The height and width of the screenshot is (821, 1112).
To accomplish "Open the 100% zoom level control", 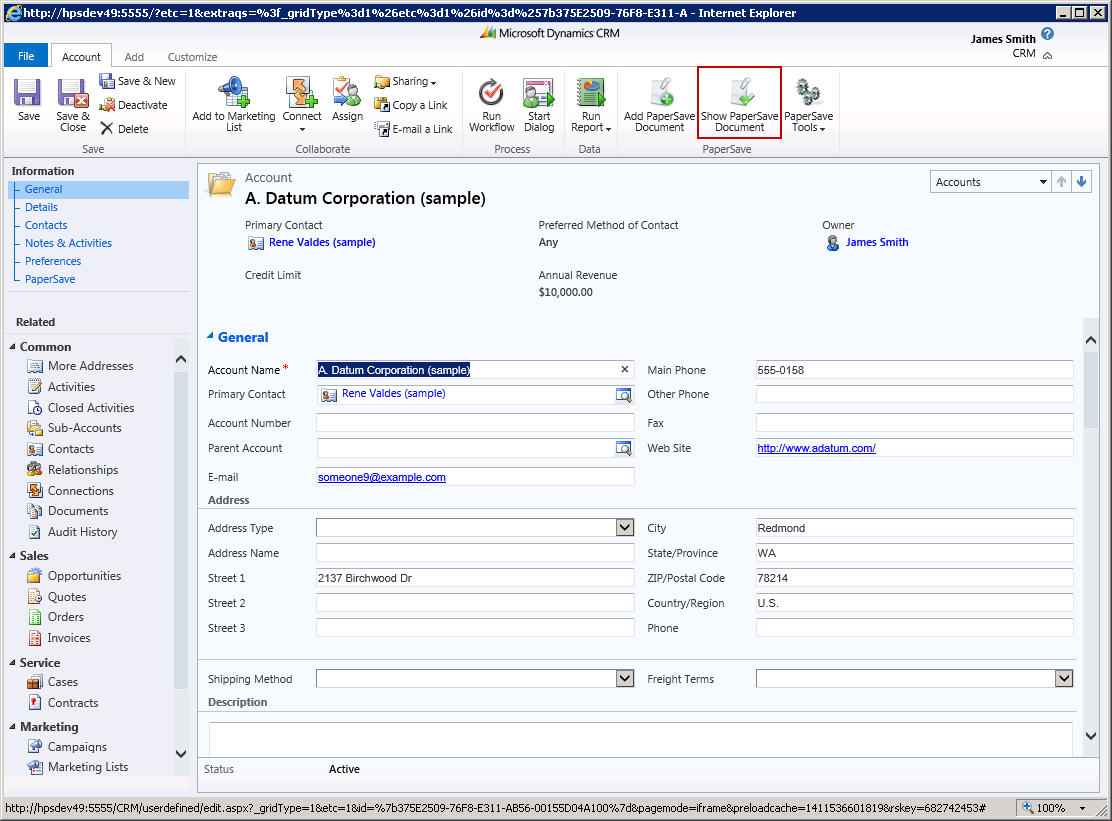I will pos(1055,808).
